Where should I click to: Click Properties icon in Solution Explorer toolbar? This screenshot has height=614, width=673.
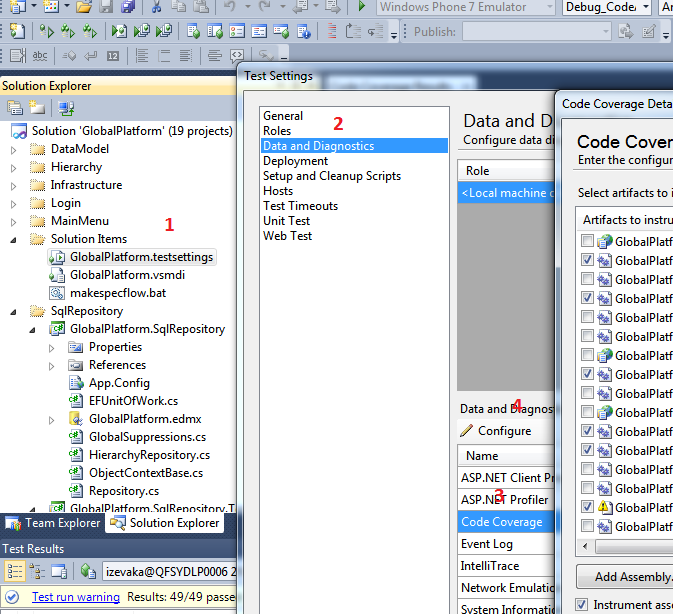[x=15, y=108]
